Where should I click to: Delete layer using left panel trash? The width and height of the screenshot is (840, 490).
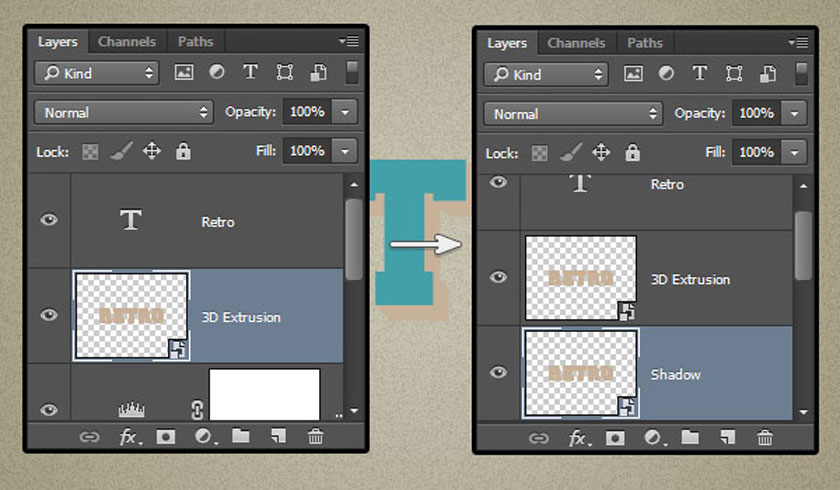coord(316,436)
